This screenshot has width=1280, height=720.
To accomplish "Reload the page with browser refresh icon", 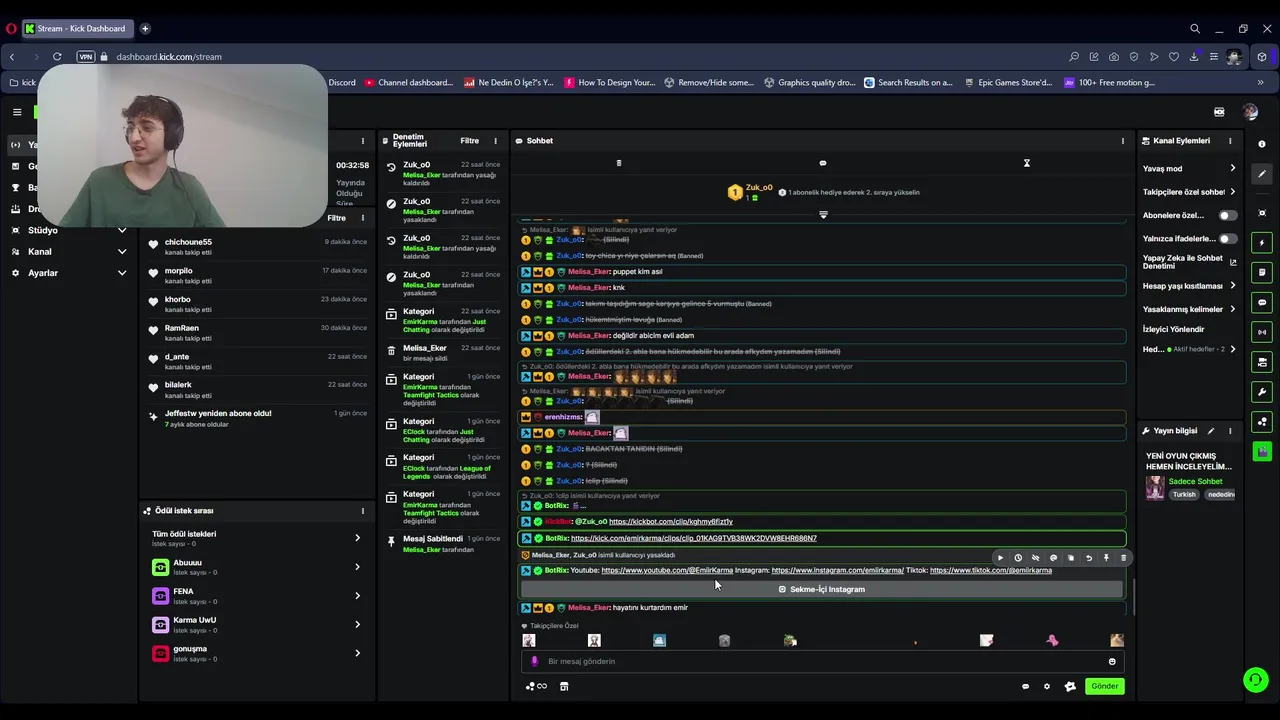I will (x=57, y=57).
